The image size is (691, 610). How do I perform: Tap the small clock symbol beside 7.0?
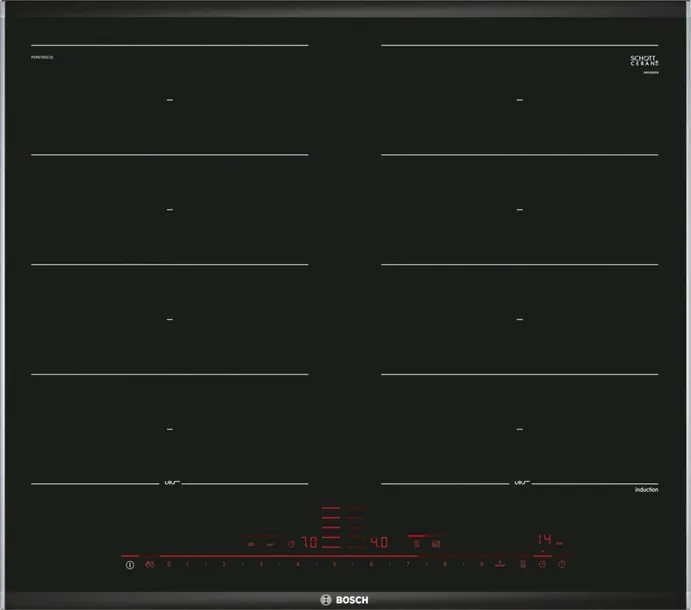point(291,544)
